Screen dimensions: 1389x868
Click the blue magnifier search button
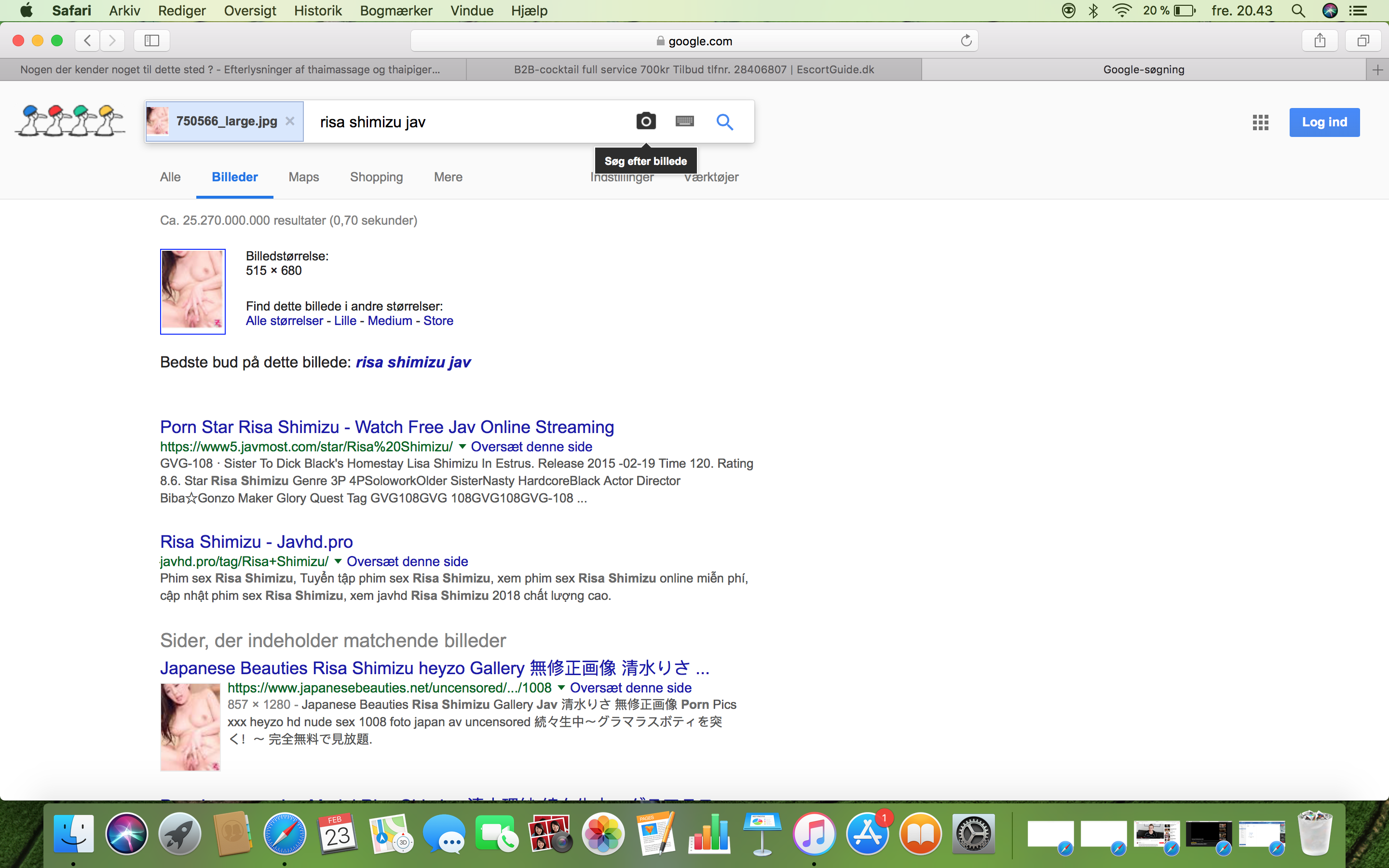pos(724,122)
